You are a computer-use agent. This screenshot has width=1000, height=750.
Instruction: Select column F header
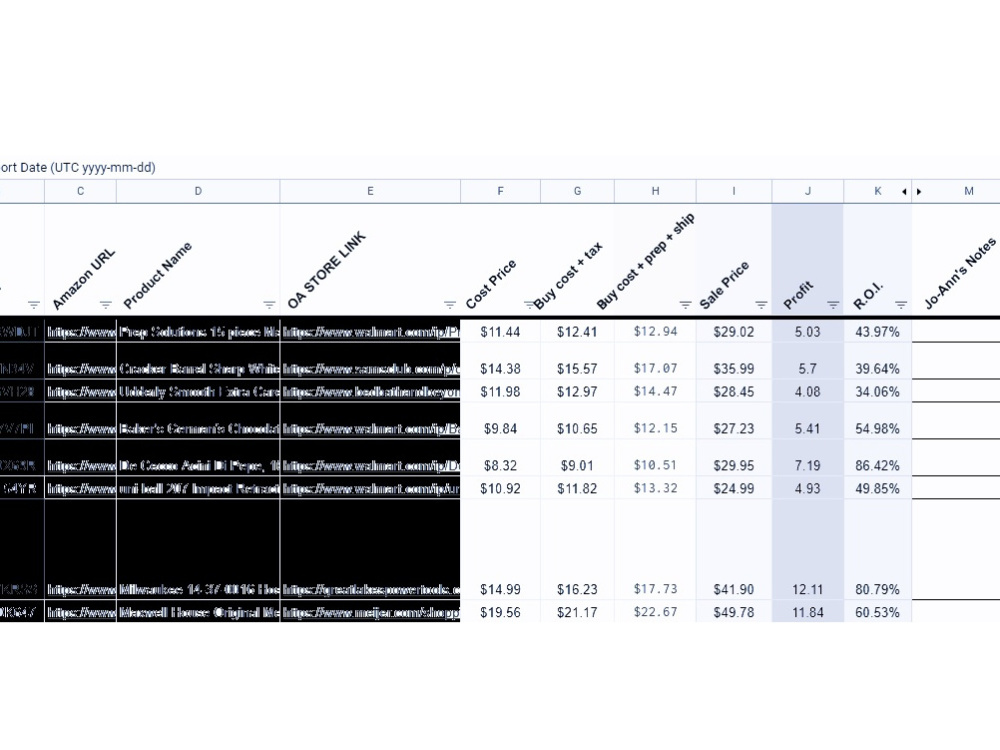[x=500, y=191]
